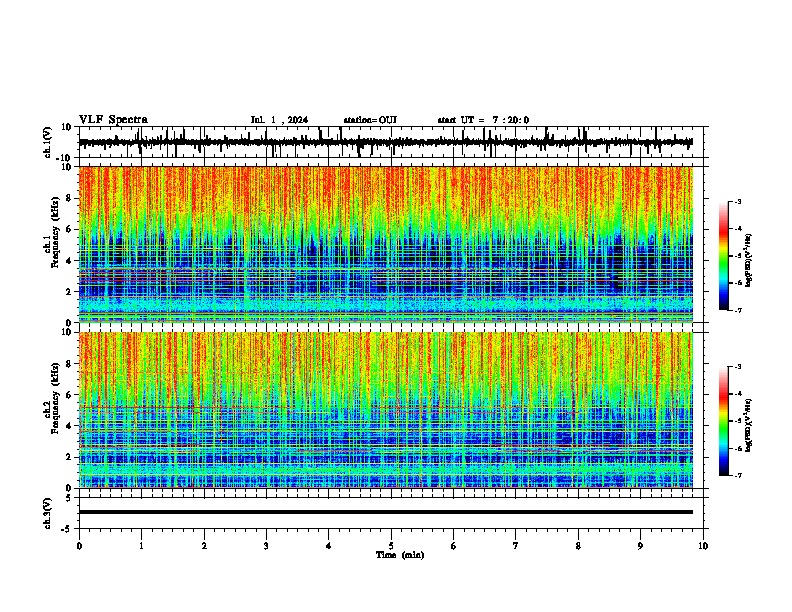Click the "7" tick label on time axis

pos(516,546)
